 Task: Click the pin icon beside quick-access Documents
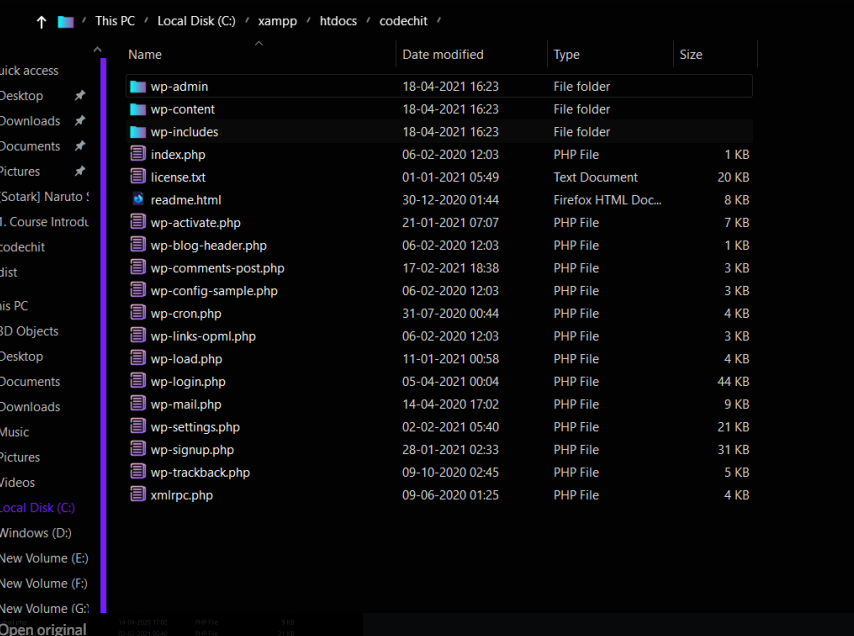click(80, 146)
